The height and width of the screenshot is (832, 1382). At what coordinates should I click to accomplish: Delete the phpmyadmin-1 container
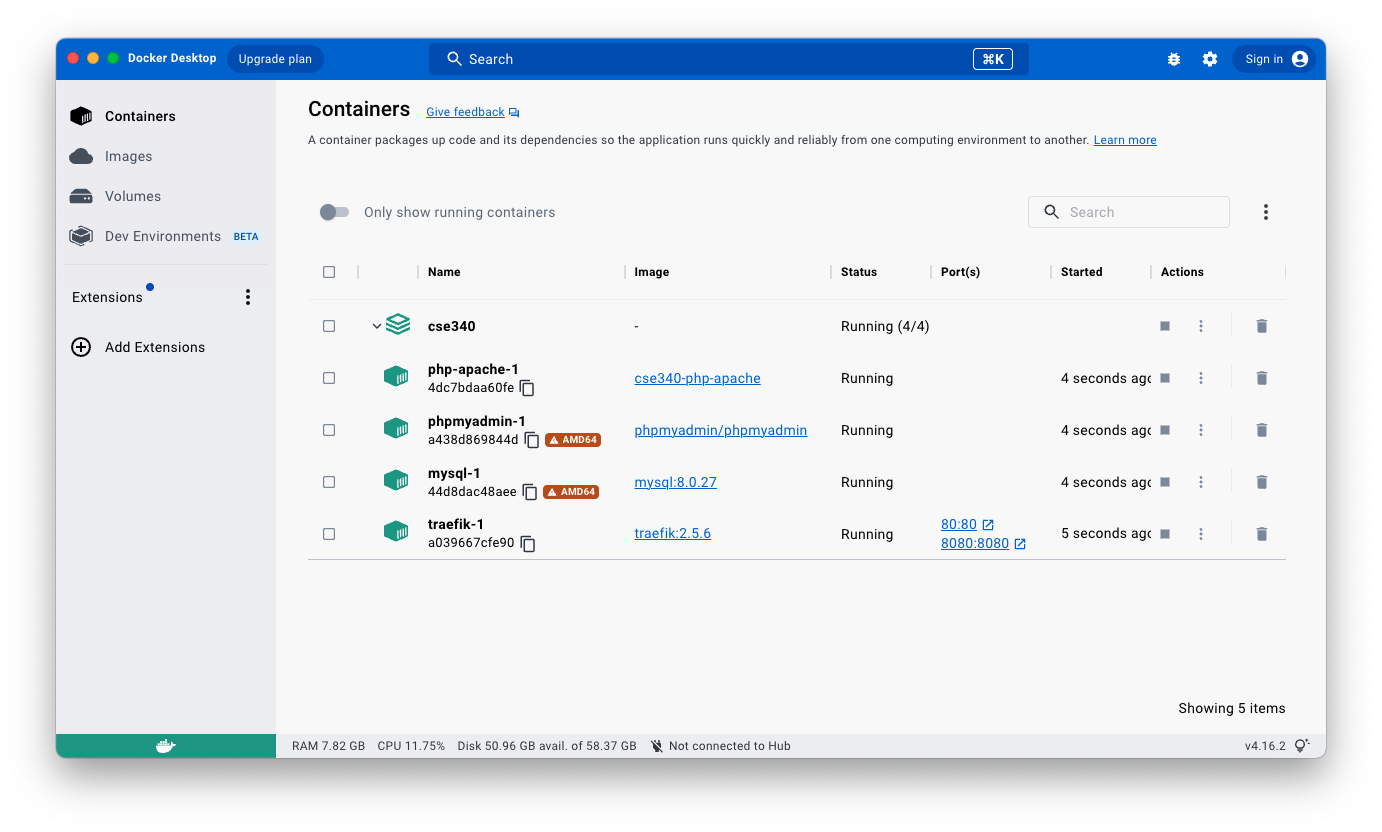(1262, 430)
